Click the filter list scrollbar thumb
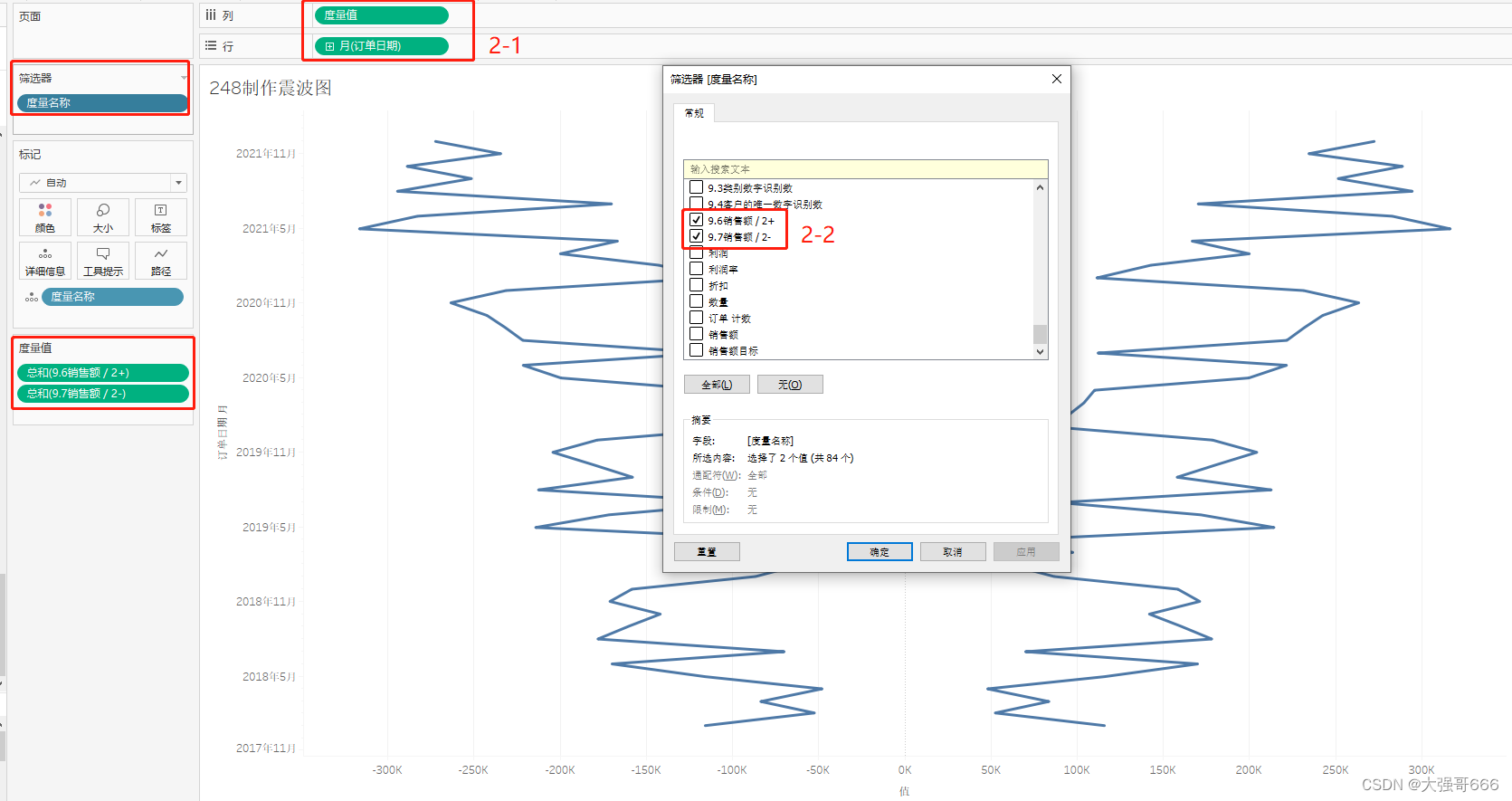The width and height of the screenshot is (1512, 801). [1040, 334]
